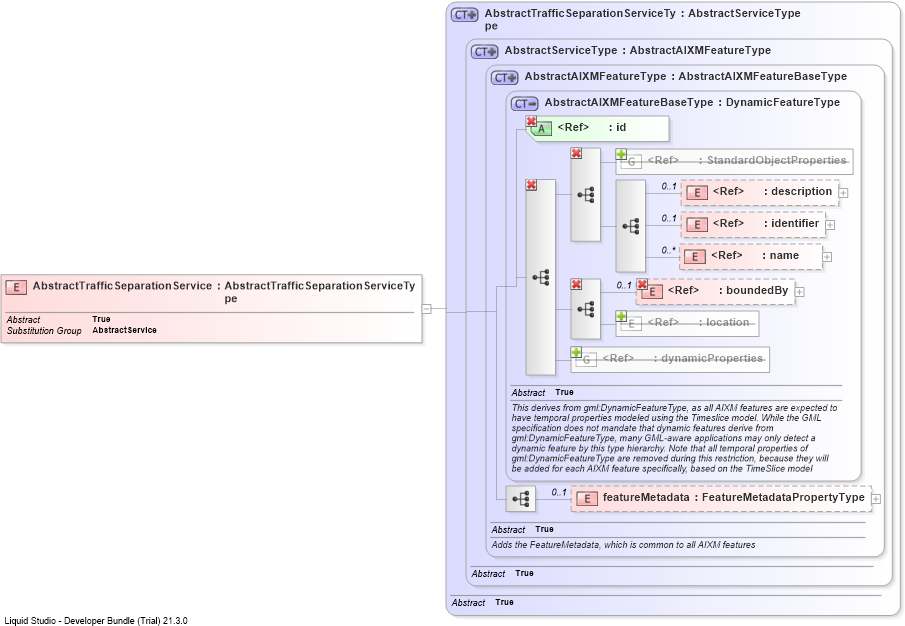The width and height of the screenshot is (905, 626).
Task: Select the <Ref> : identifier element label
Action: 766,223
